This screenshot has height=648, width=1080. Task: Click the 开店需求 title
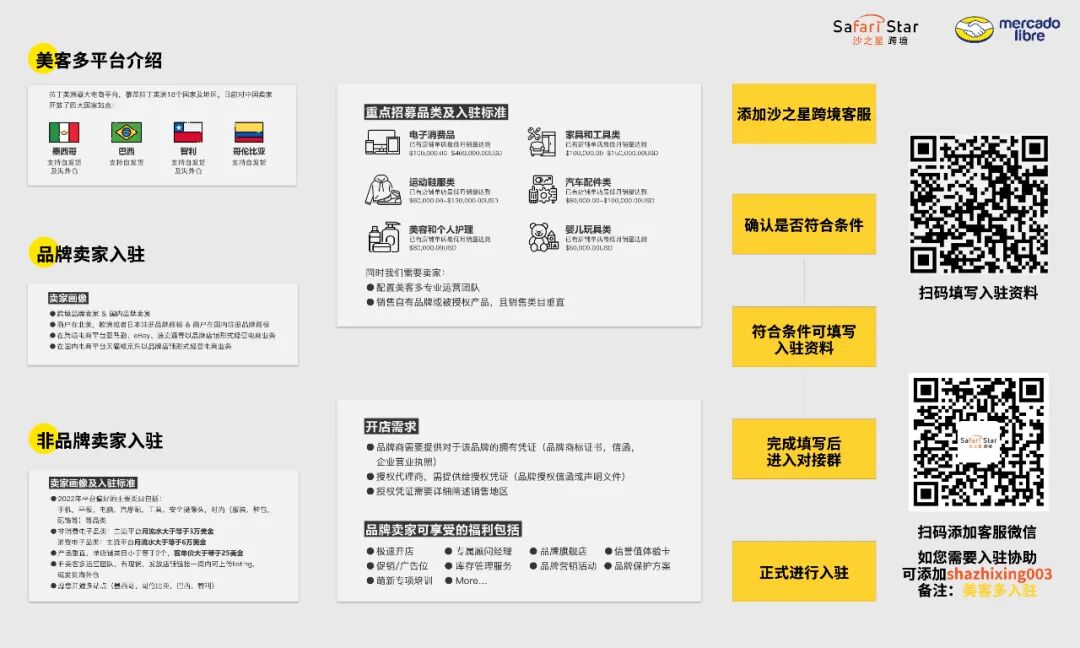tap(391, 426)
